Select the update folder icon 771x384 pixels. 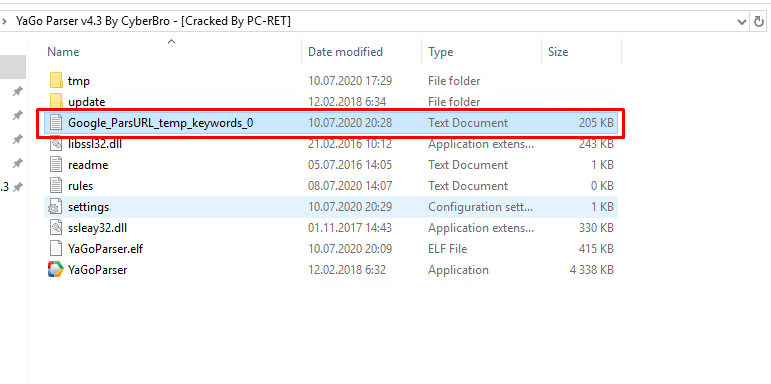coord(56,101)
